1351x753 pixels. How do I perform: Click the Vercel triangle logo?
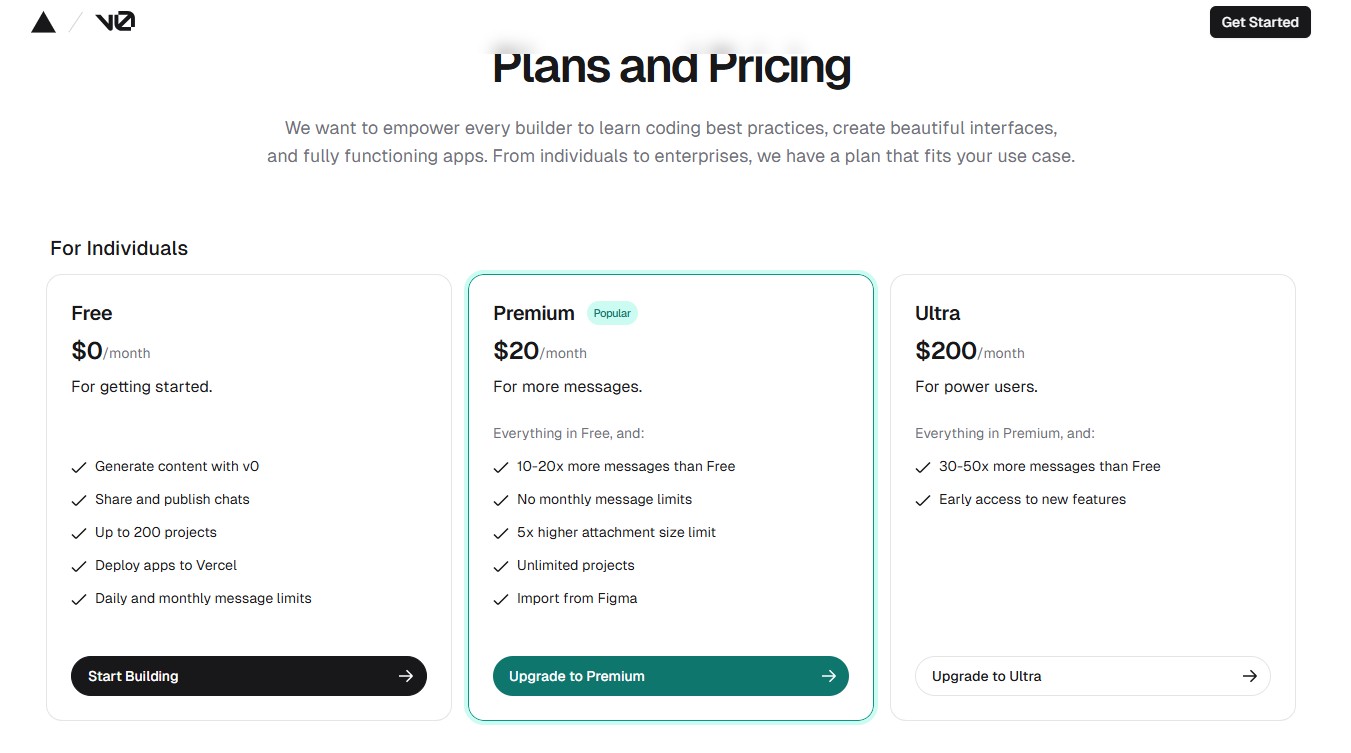pyautogui.click(x=43, y=22)
